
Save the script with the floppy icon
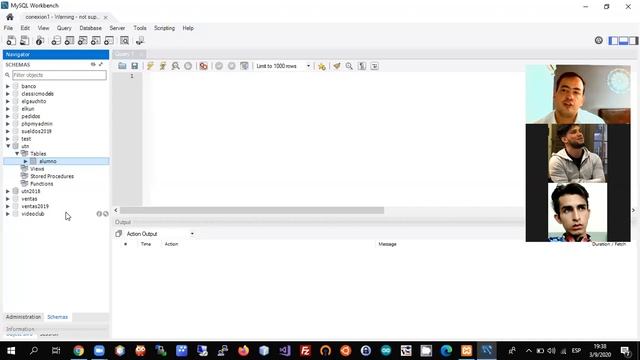point(134,66)
